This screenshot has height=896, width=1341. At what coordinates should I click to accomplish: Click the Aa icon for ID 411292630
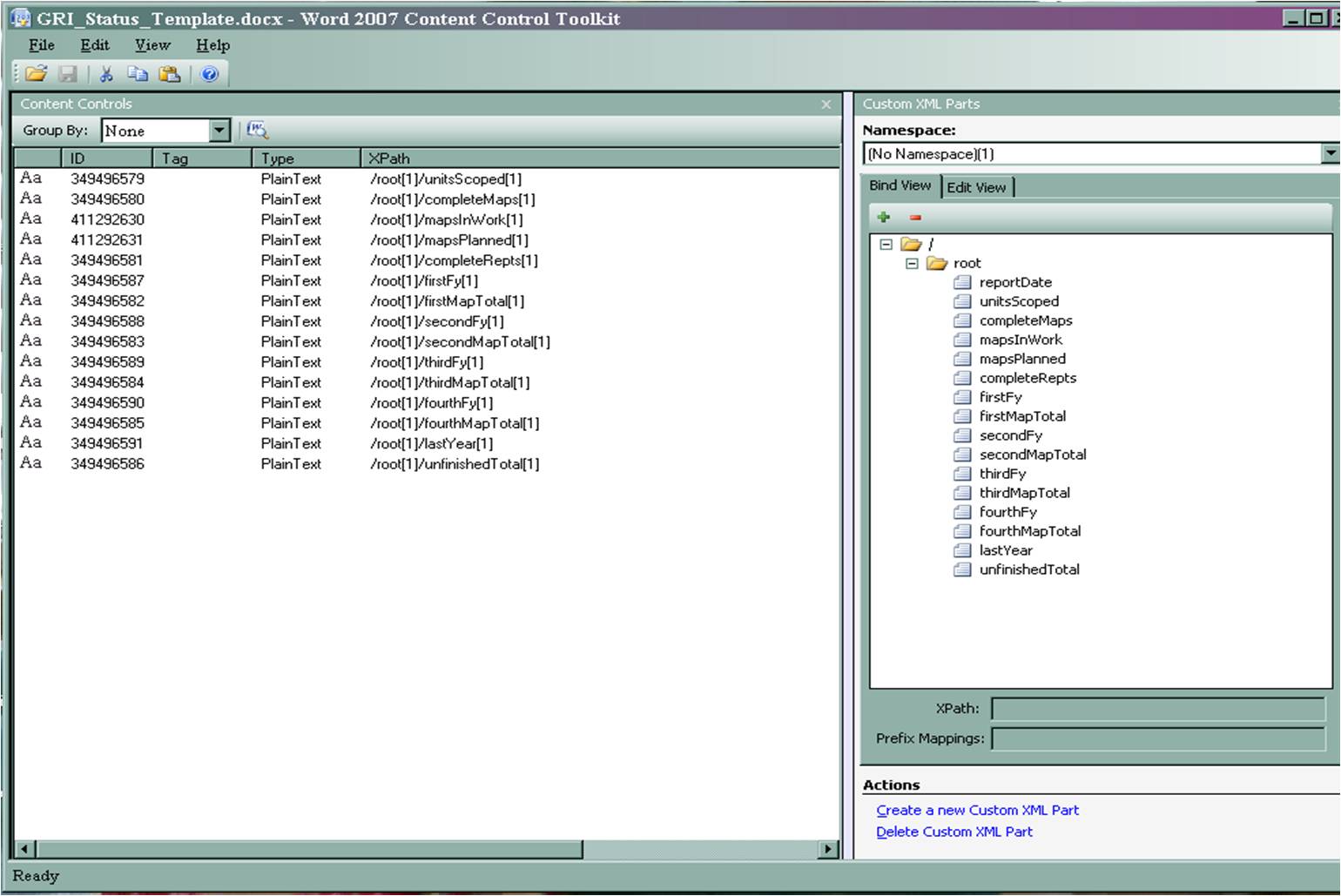pyautogui.click(x=31, y=219)
